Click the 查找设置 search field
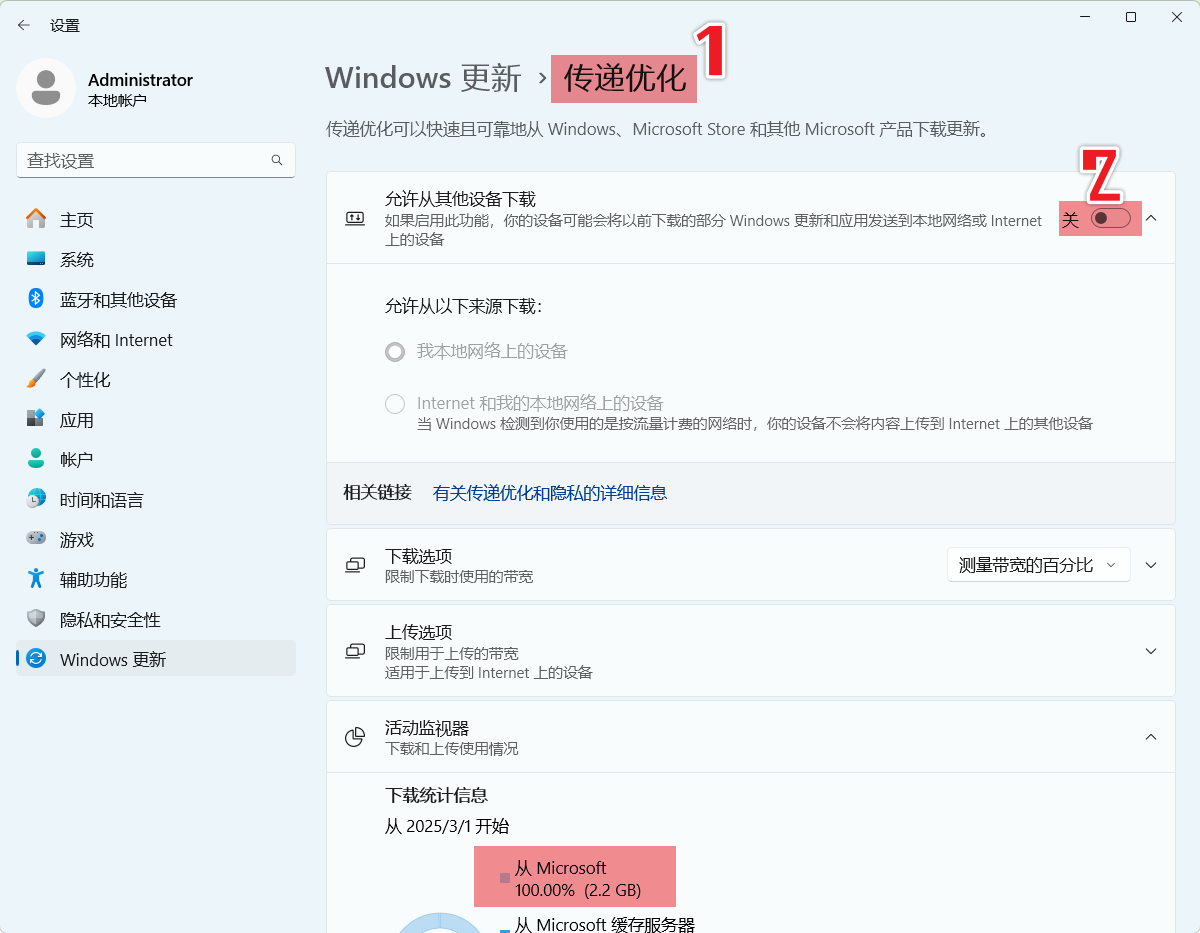This screenshot has width=1200, height=933. coord(156,160)
